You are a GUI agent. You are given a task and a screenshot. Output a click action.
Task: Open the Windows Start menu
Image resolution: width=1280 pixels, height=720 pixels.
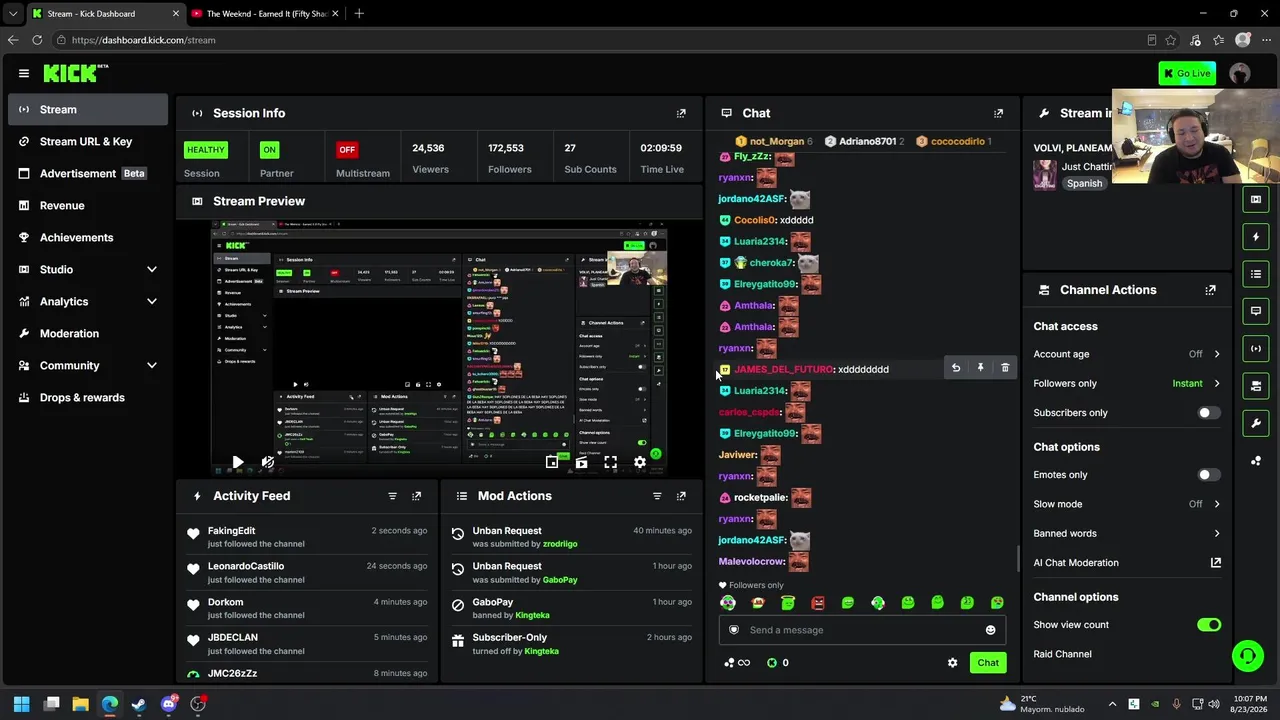[21, 704]
